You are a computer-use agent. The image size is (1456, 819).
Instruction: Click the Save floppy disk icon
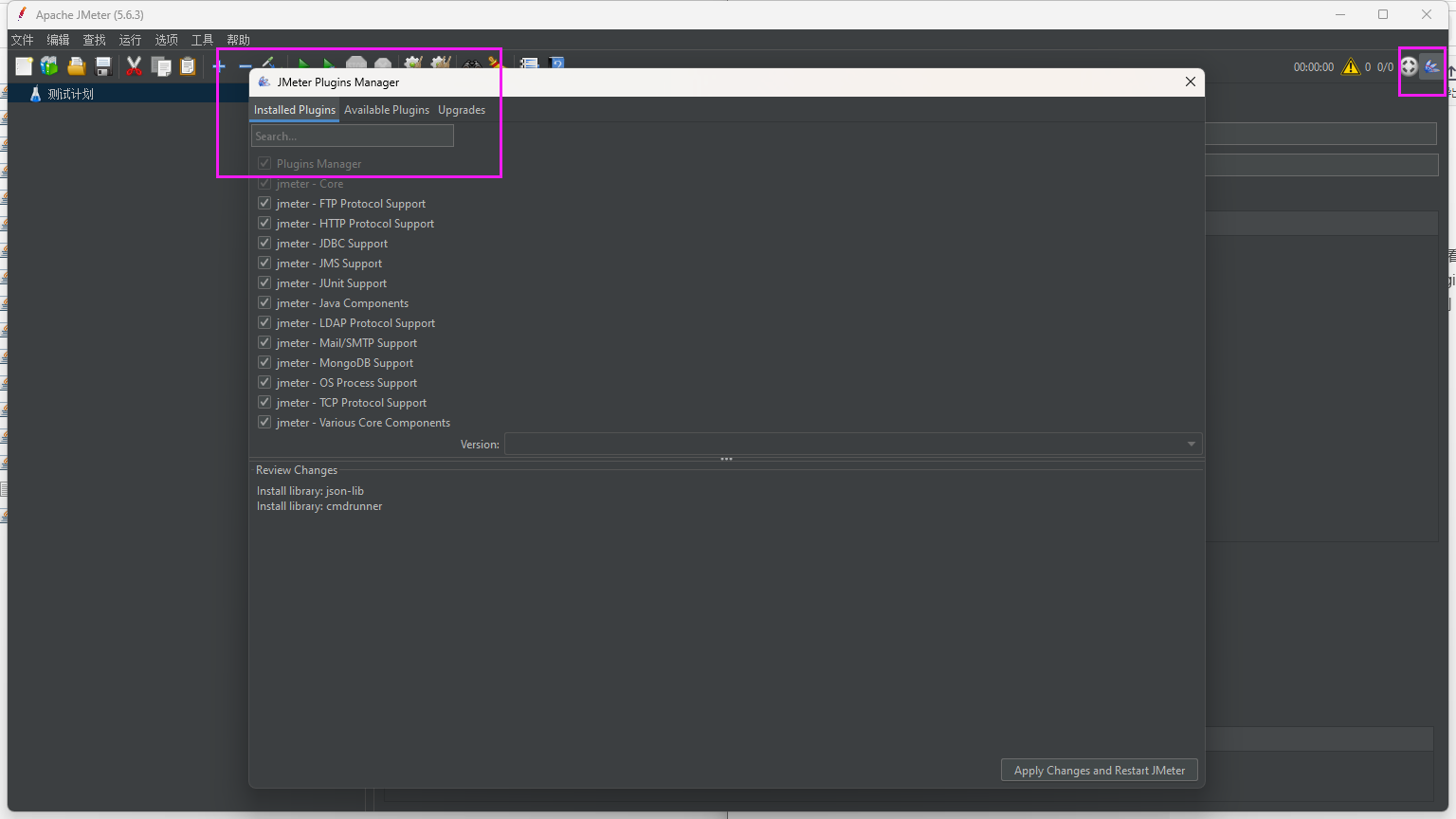tap(103, 65)
